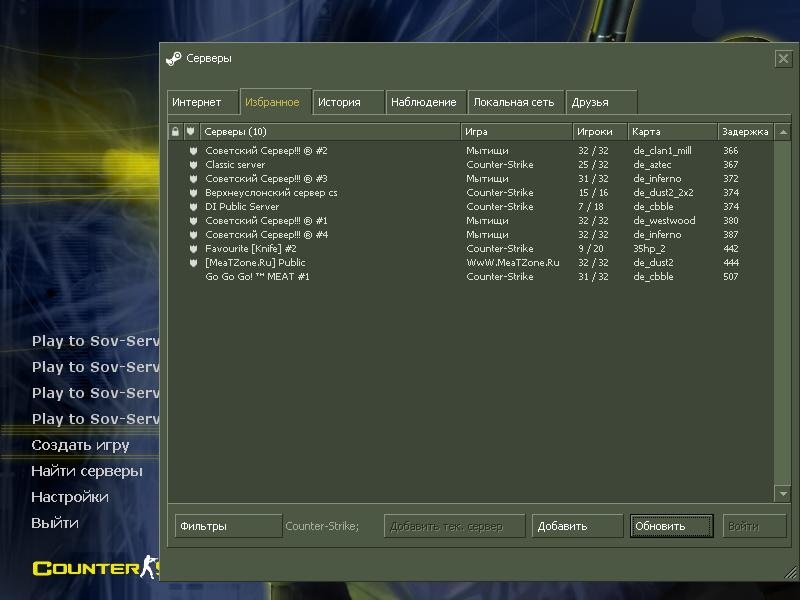800x600 pixels.
Task: Open the Фильтры button
Action: pyautogui.click(x=228, y=526)
